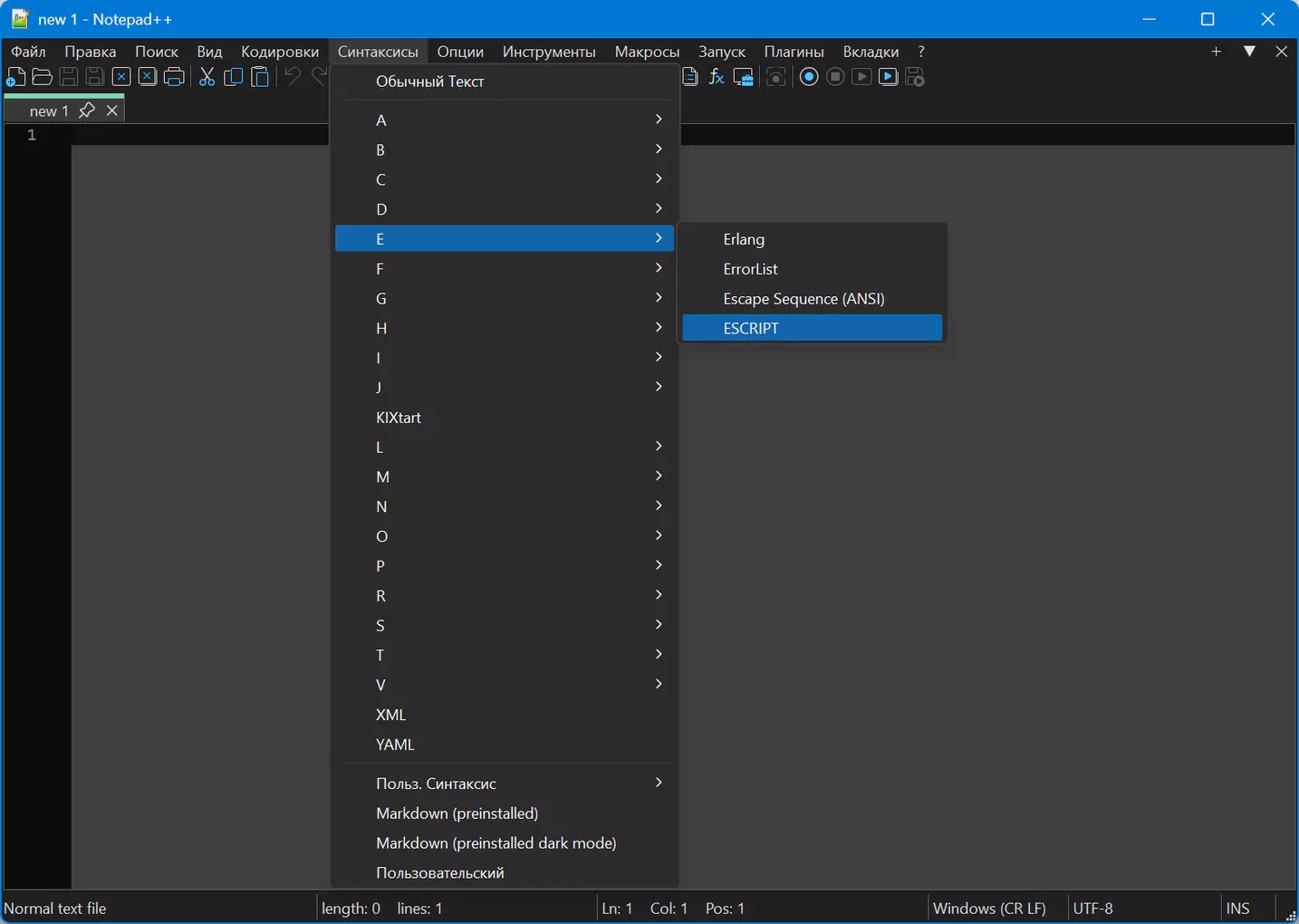The width and height of the screenshot is (1299, 924).
Task: Select KIXtart language
Action: (505, 417)
